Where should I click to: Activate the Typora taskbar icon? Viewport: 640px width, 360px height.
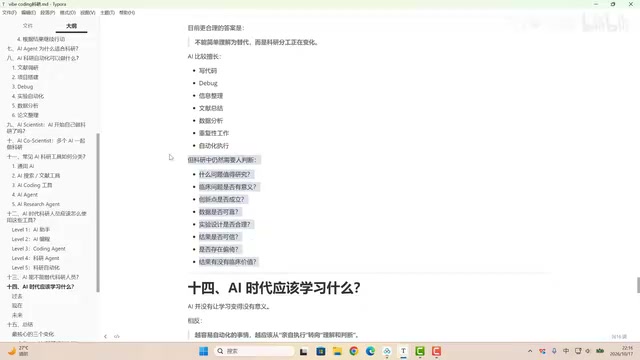pos(403,351)
